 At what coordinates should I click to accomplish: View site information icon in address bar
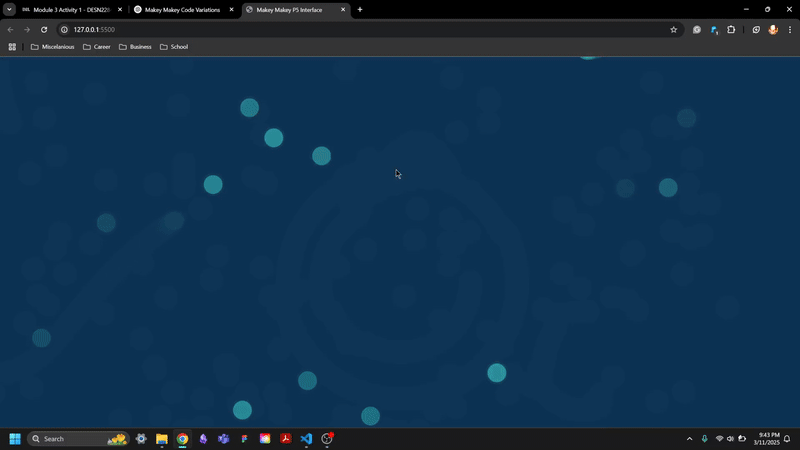(64, 30)
